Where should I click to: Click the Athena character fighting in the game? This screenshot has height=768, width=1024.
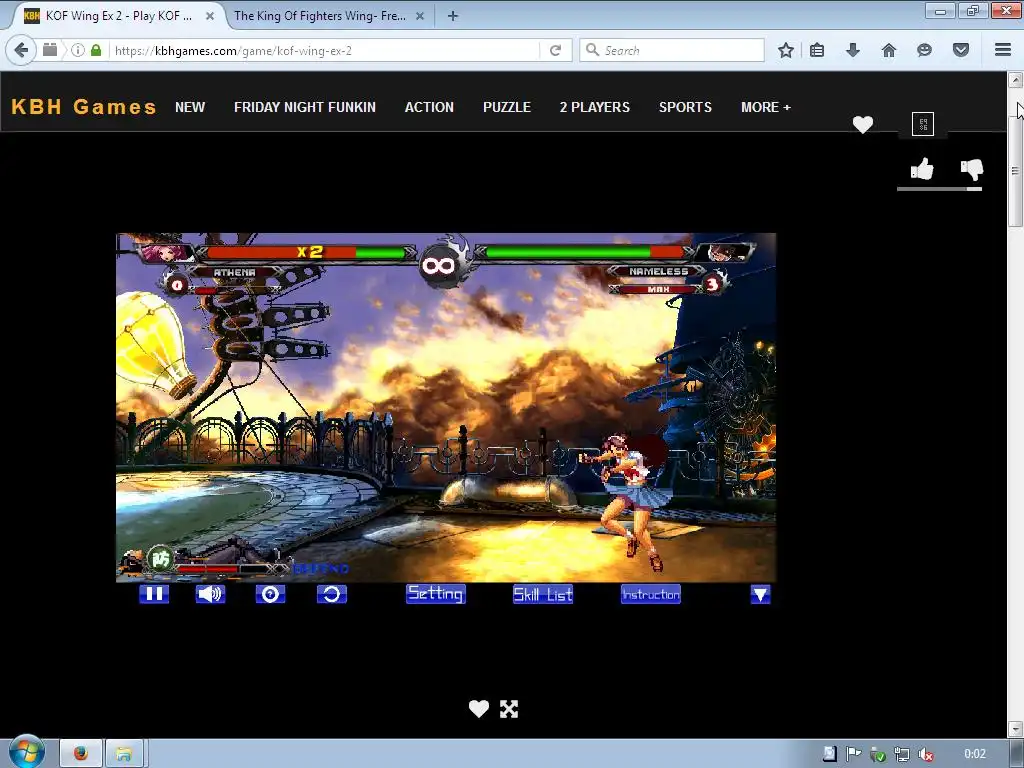(x=628, y=501)
